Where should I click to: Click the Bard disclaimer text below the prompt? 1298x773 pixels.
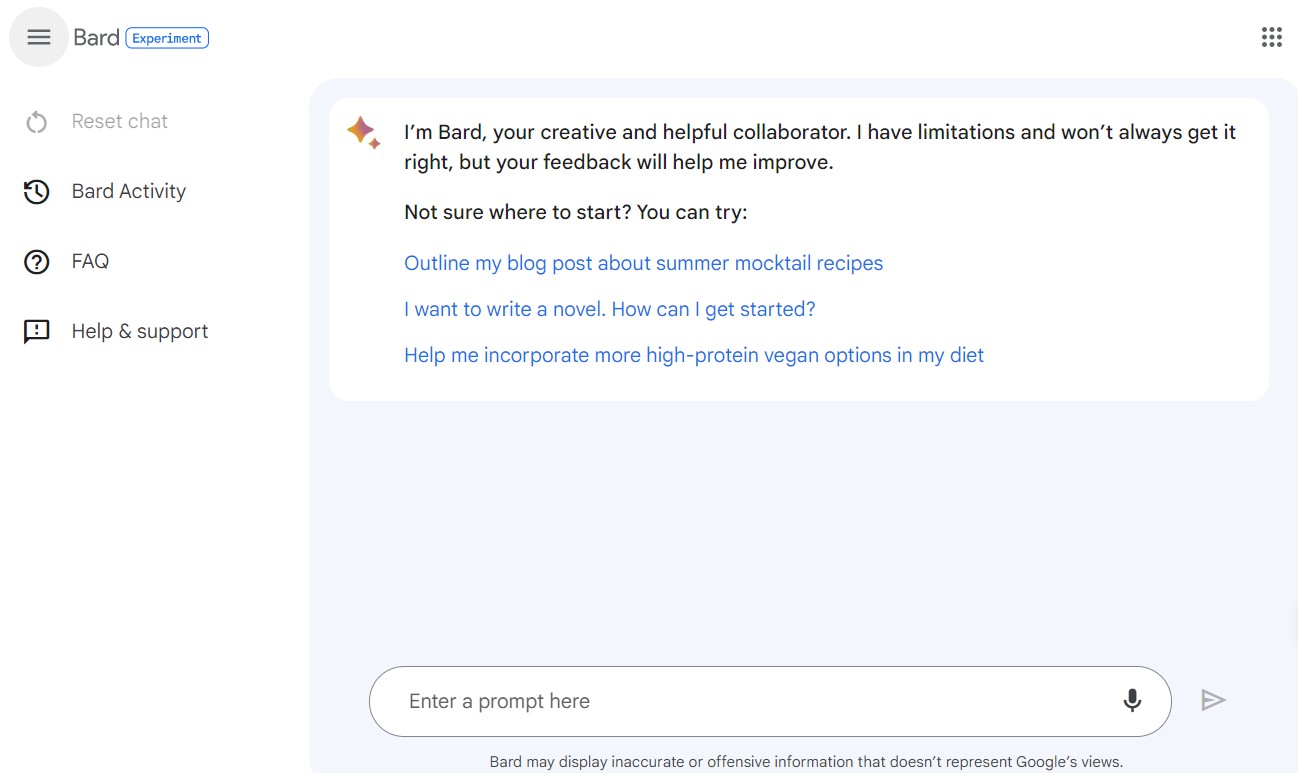pos(806,762)
